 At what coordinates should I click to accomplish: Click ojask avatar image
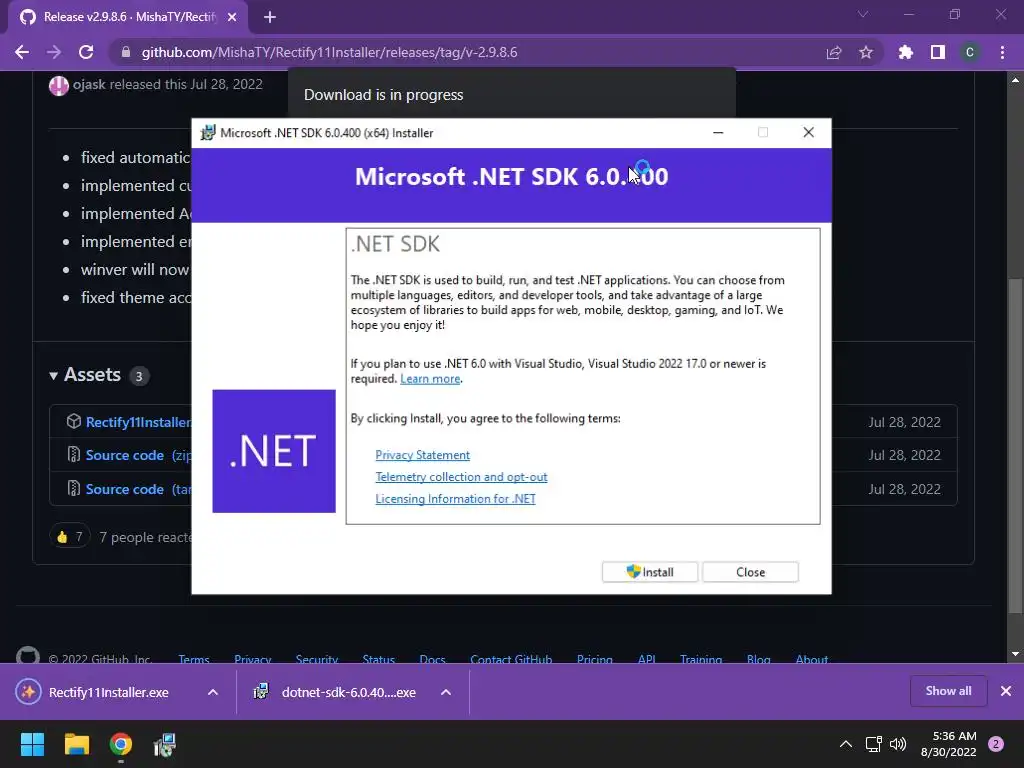coord(59,85)
